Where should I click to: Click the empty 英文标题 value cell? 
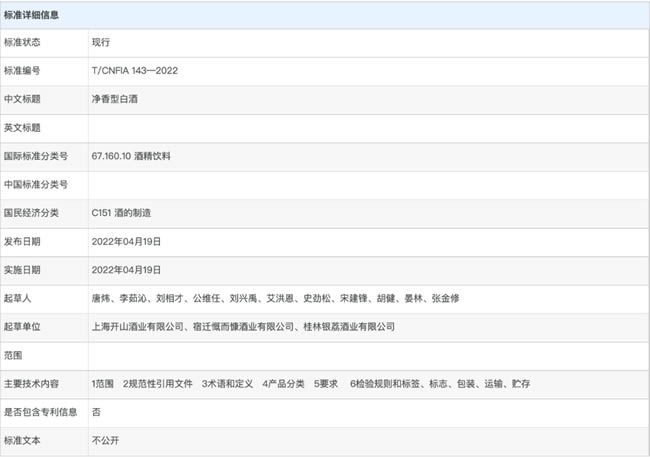(369, 129)
